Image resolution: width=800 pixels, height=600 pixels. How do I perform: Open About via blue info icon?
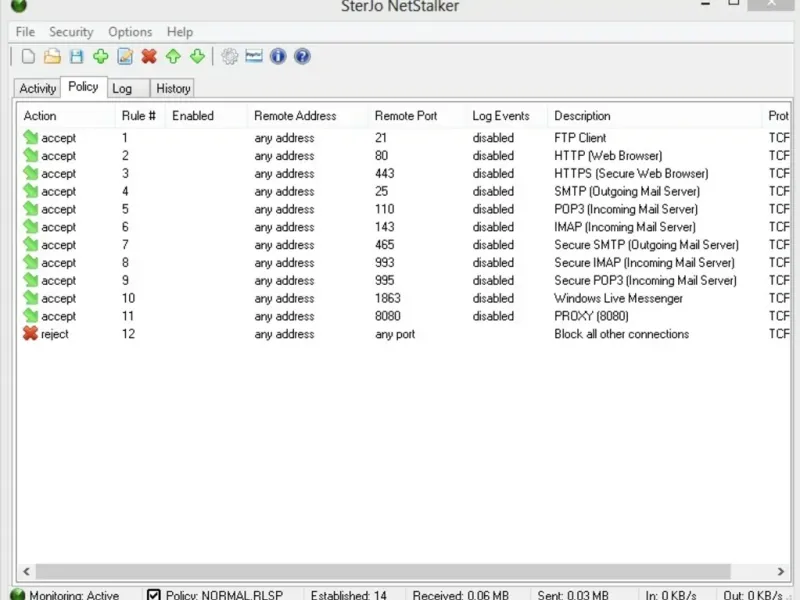pyautogui.click(x=278, y=56)
